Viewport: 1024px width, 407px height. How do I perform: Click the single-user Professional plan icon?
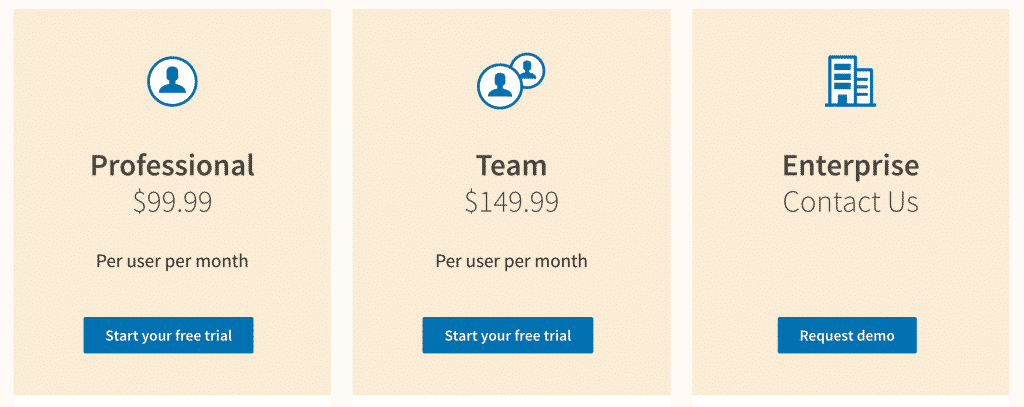172,81
